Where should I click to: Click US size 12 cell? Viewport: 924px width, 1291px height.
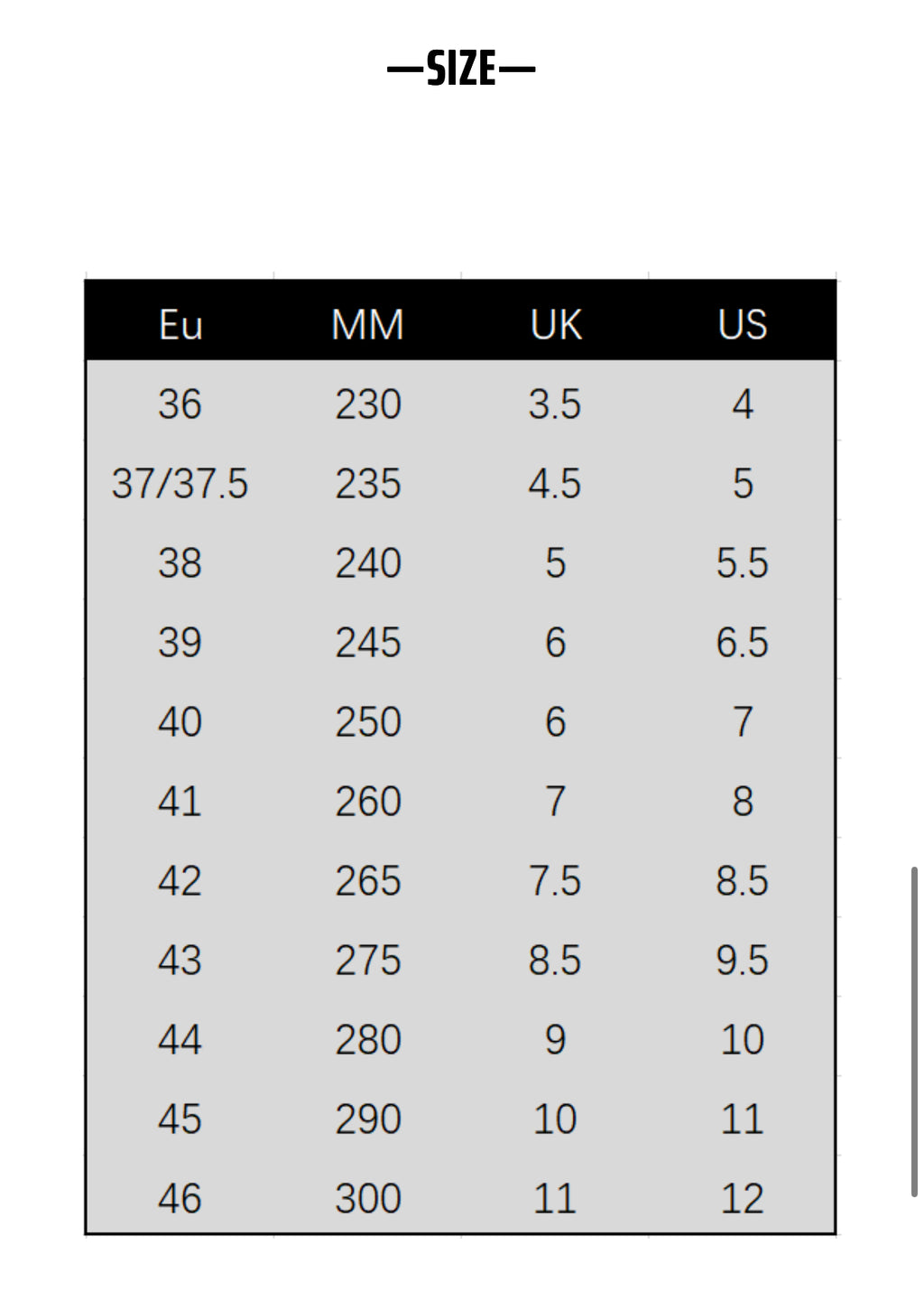(x=743, y=1199)
